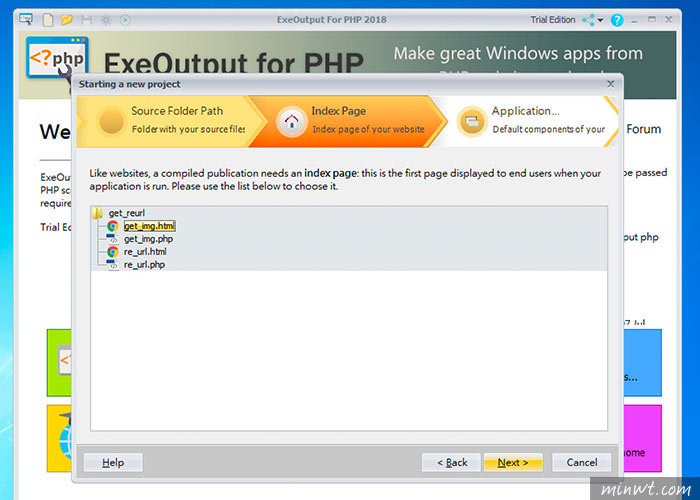Click the empty area of the file list
Screen dimensions: 700x500
tap(349, 350)
